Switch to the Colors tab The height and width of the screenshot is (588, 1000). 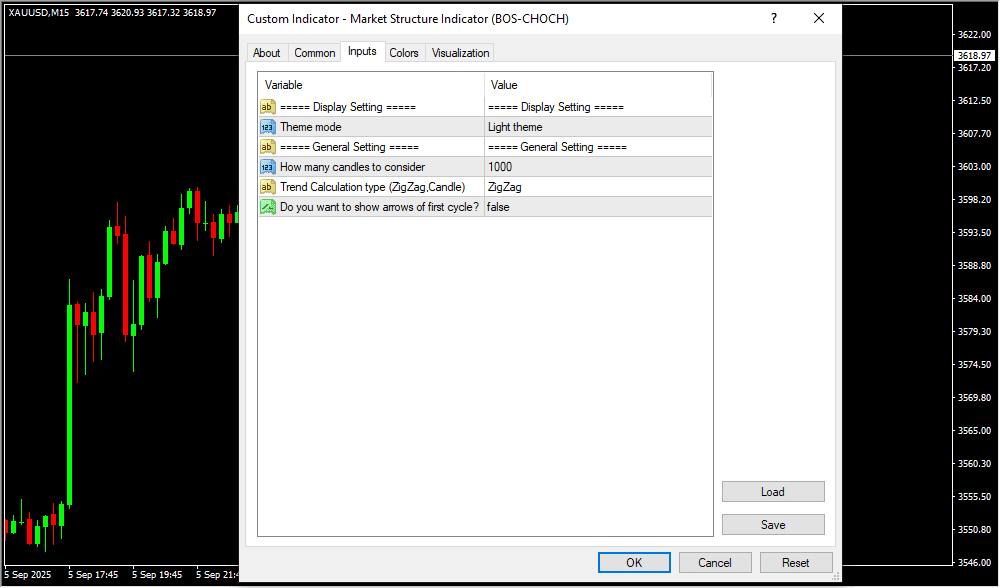(x=404, y=53)
